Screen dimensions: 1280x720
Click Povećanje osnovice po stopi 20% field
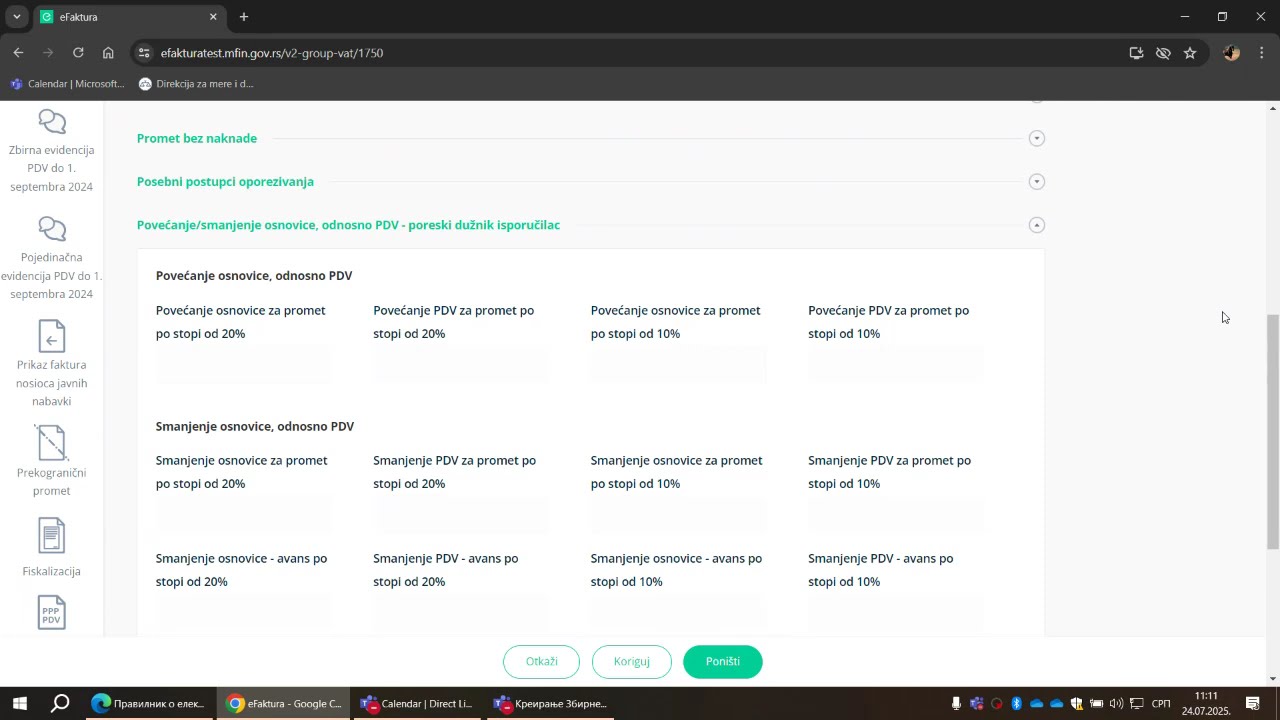243,367
